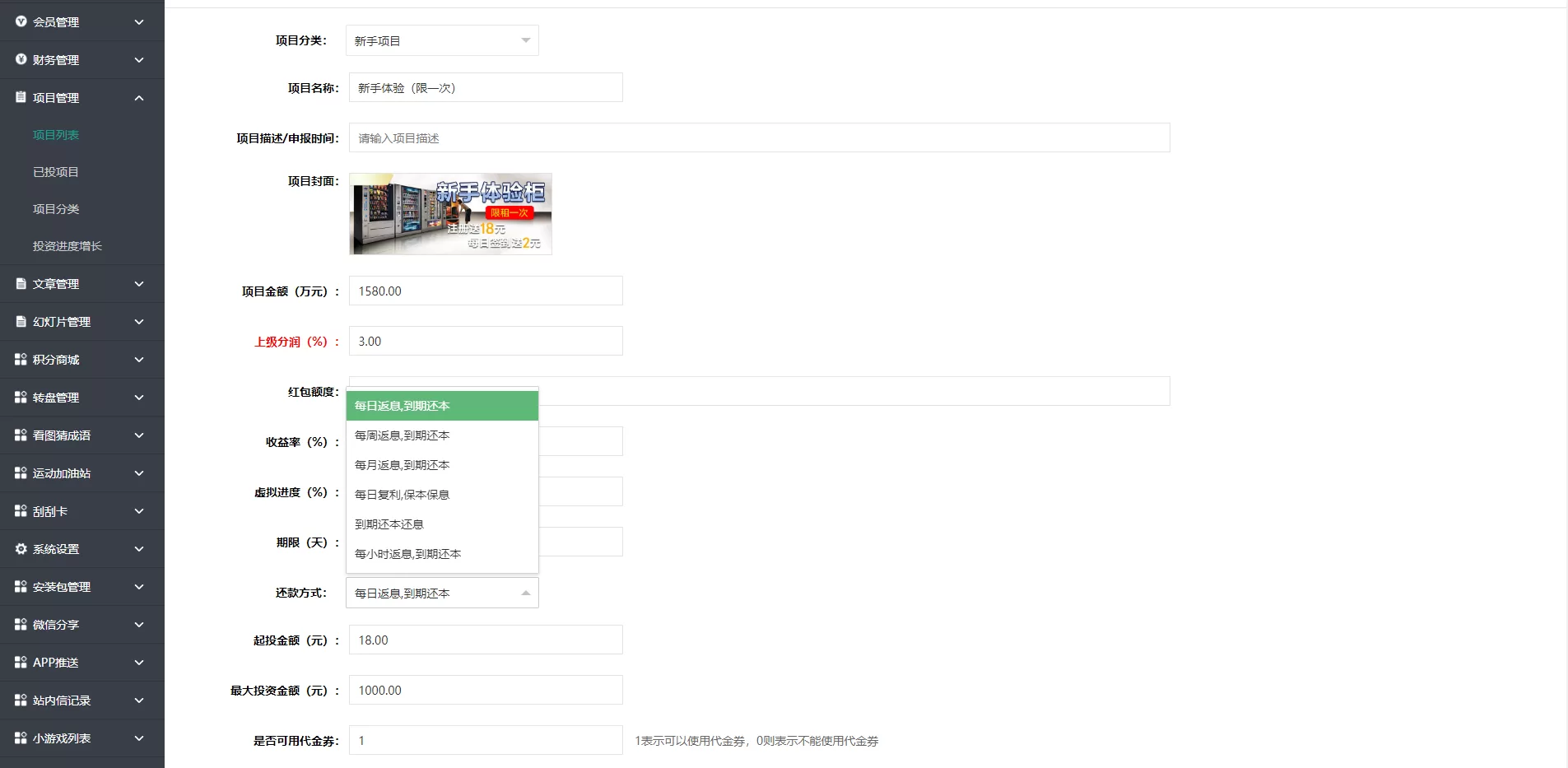Open 项目分类 in the sidebar

click(x=56, y=209)
